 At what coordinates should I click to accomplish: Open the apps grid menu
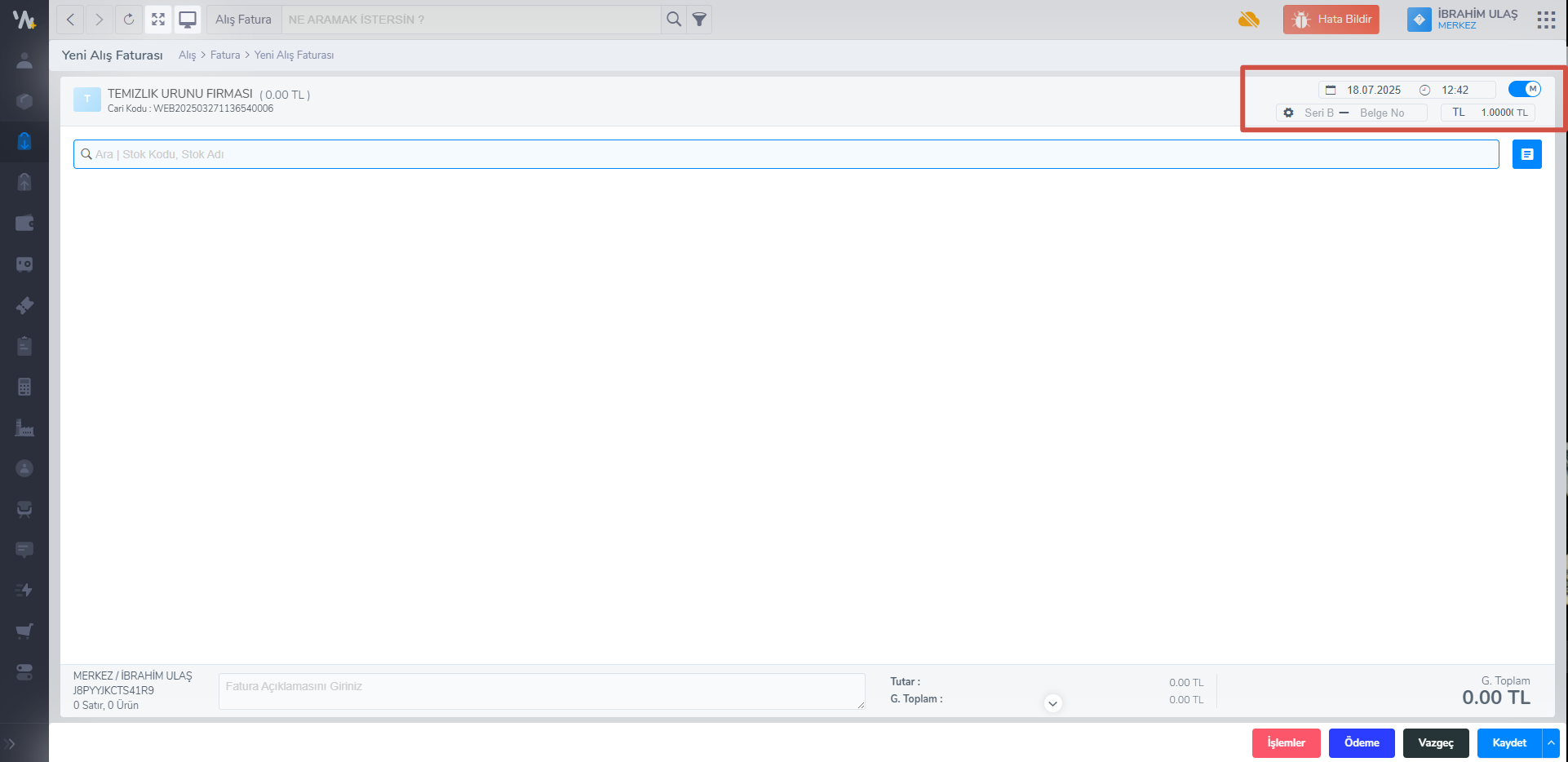coord(1546,20)
